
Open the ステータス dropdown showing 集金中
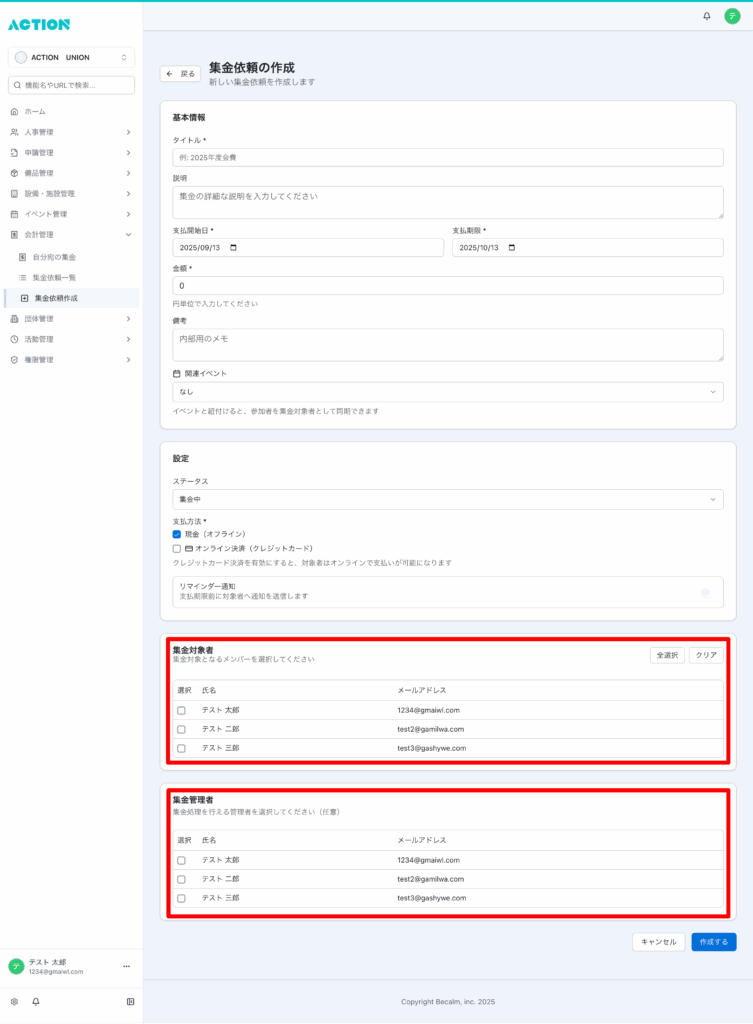click(x=447, y=499)
